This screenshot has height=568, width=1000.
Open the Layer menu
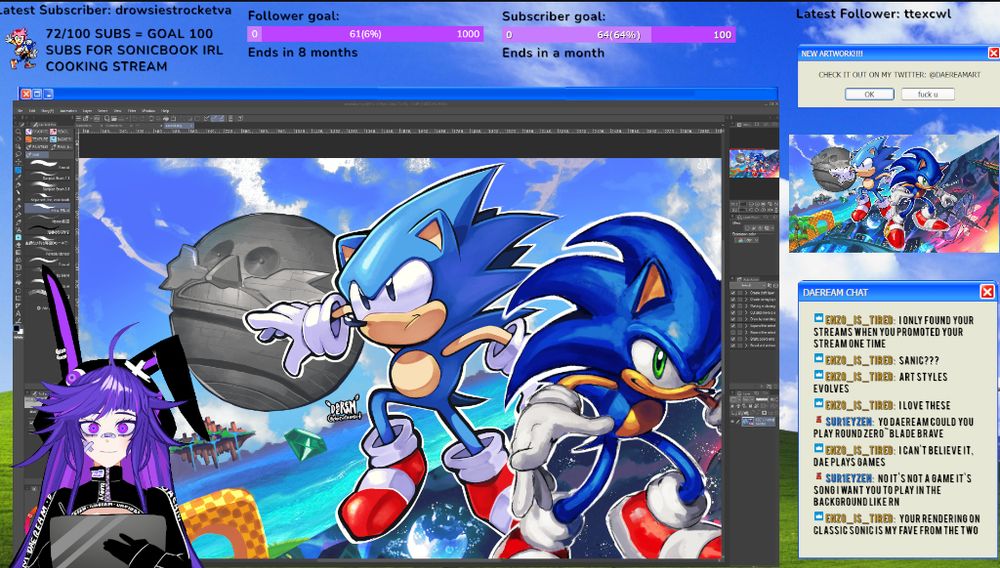[x=87, y=110]
